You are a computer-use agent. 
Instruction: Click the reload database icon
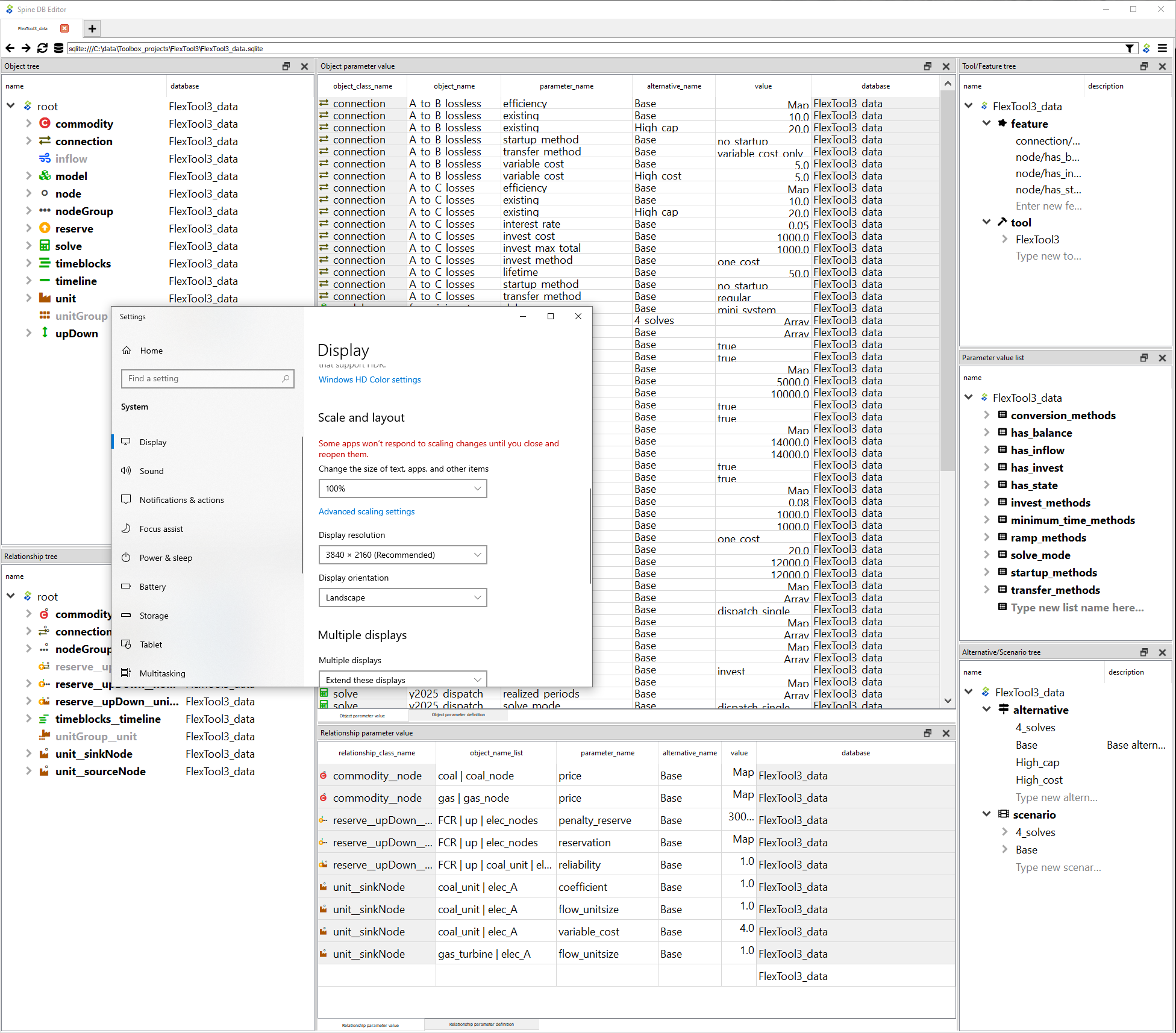point(42,48)
